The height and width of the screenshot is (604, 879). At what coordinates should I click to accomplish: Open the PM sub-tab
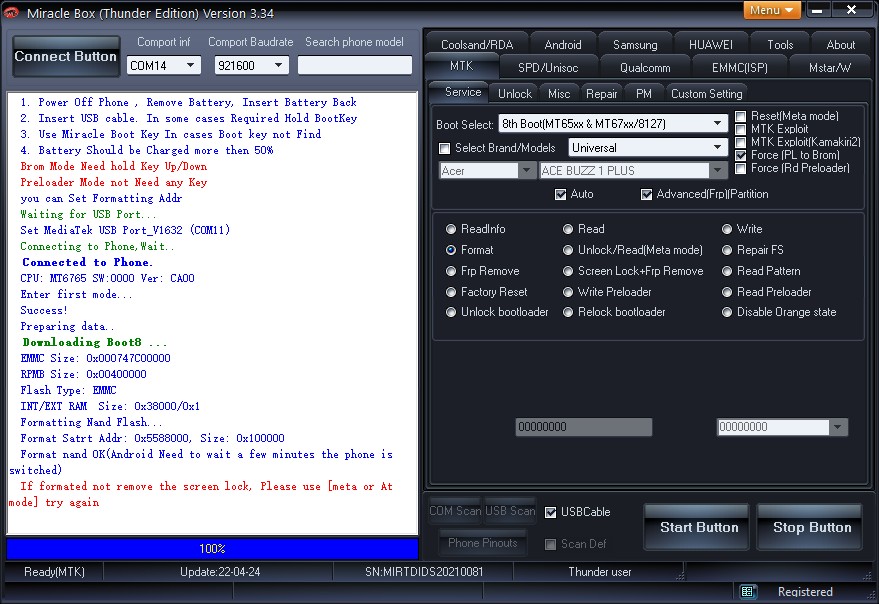(644, 94)
